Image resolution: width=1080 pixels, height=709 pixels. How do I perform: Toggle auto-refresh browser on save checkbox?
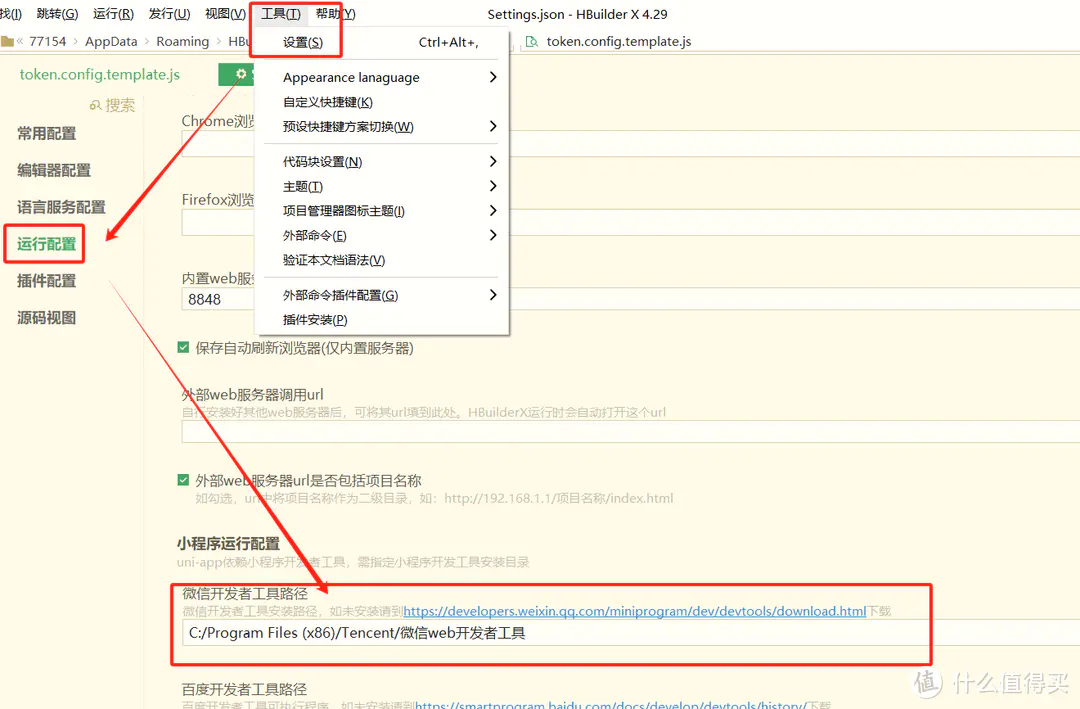pos(183,348)
